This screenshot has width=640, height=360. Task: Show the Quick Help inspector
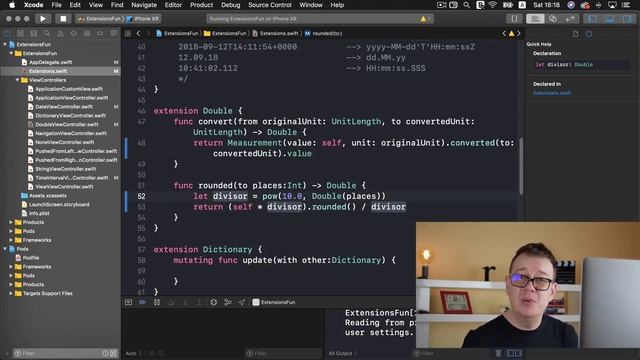pyautogui.click(x=589, y=34)
